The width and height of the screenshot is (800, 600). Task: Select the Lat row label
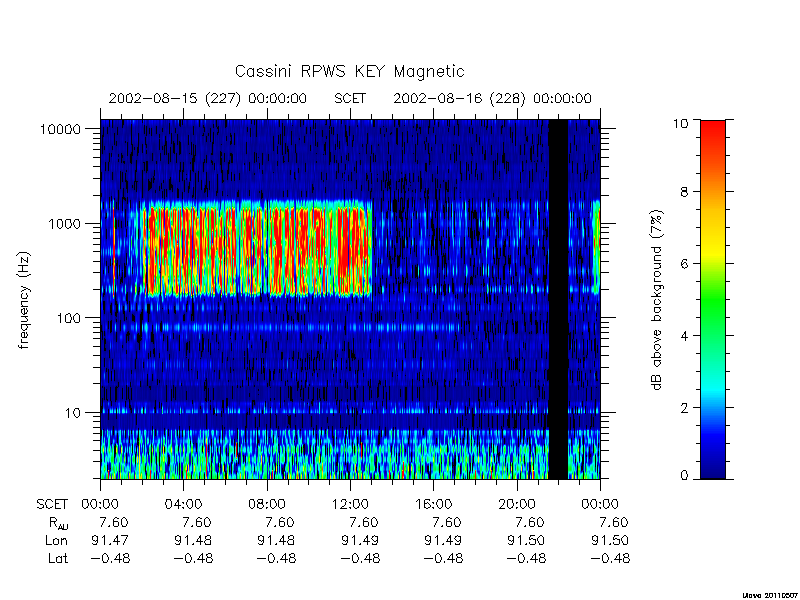click(x=58, y=559)
